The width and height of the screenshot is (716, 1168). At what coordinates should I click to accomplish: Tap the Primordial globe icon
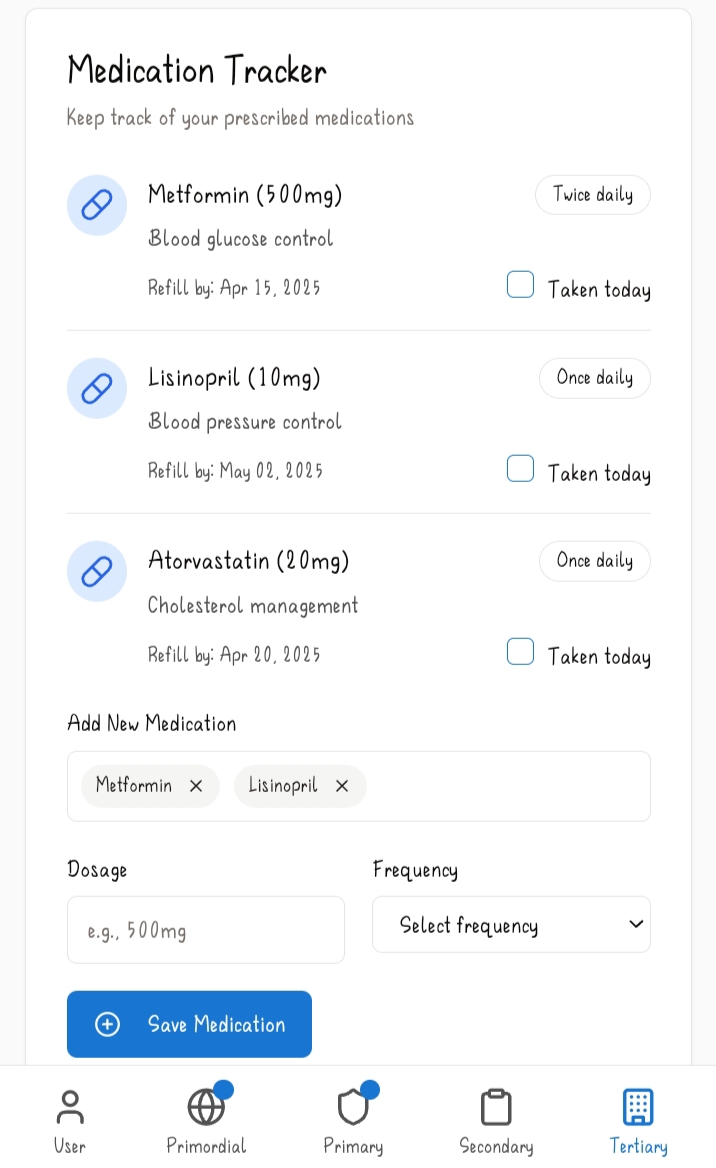(x=206, y=1108)
